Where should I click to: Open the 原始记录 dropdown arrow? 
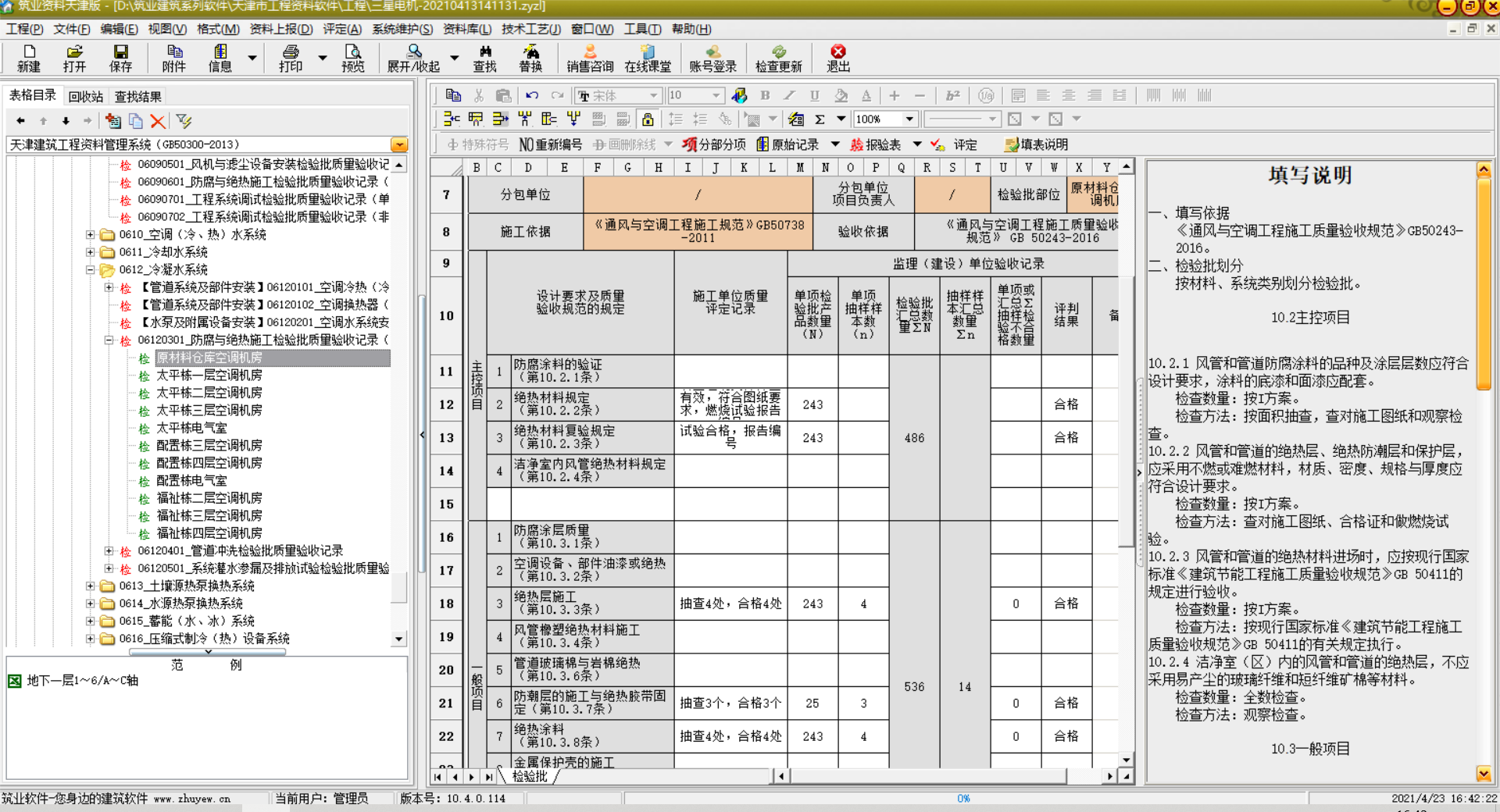click(x=835, y=144)
